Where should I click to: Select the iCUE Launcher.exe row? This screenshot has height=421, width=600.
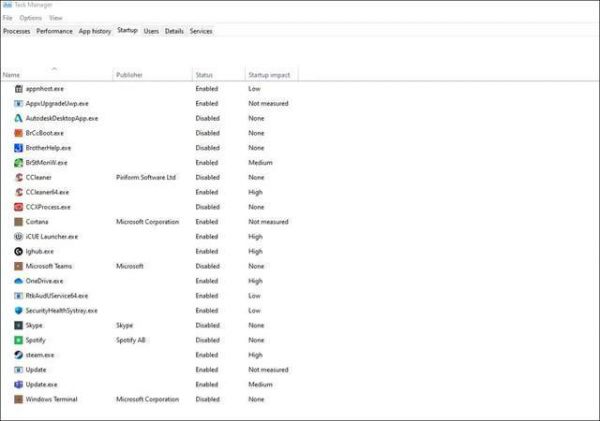58,236
